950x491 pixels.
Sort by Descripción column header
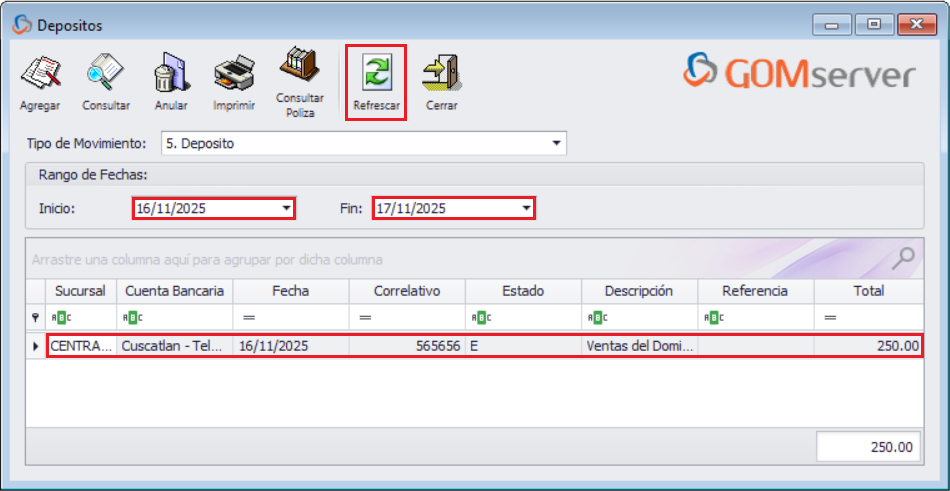coord(640,291)
